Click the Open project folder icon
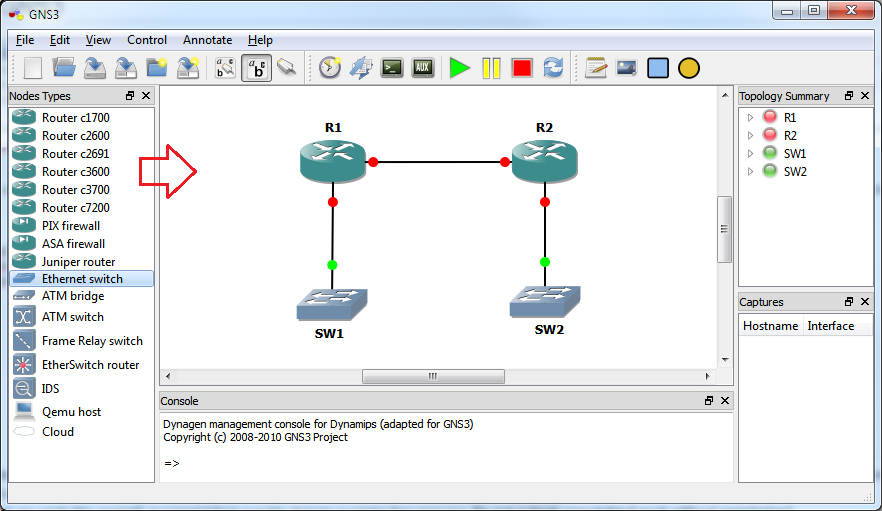Viewport: 882px width, 511px height. pos(64,68)
